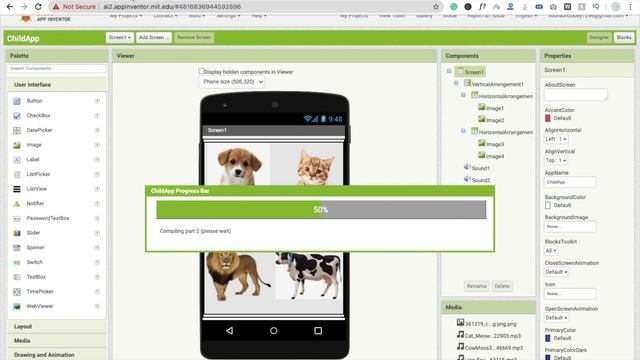Expand the Layout palette section

coord(57,327)
